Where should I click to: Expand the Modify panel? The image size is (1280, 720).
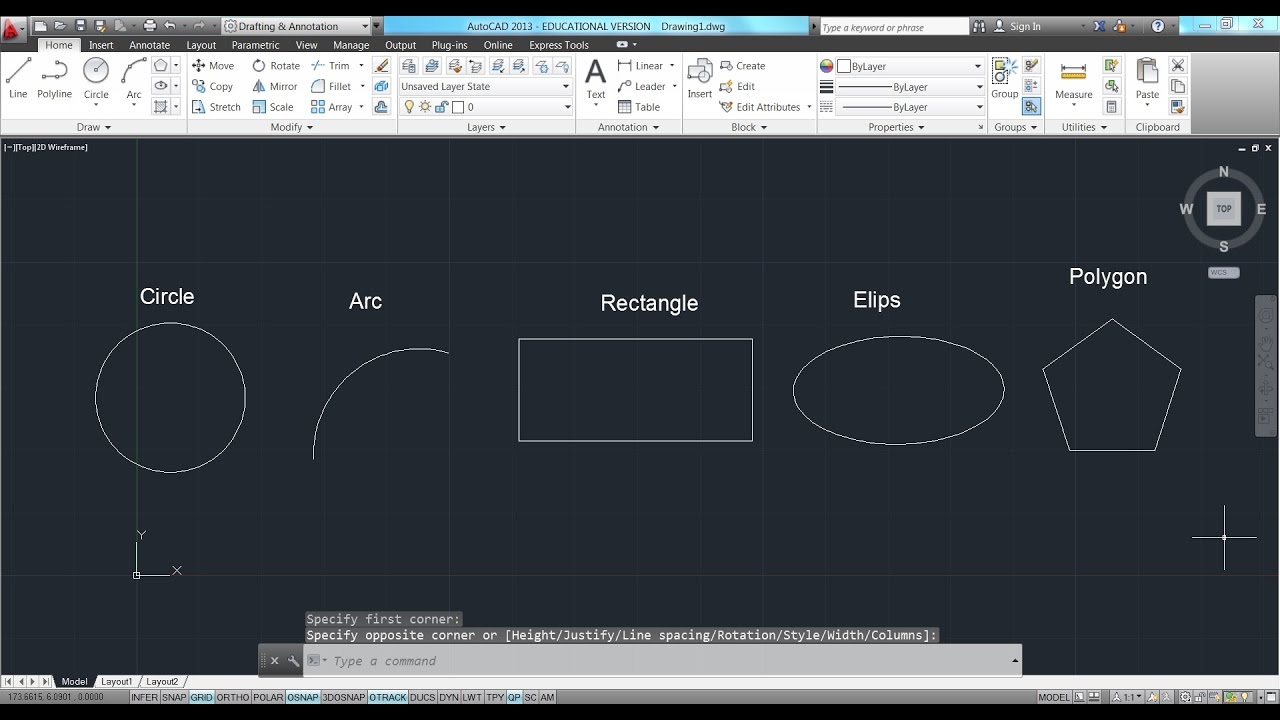pyautogui.click(x=292, y=127)
